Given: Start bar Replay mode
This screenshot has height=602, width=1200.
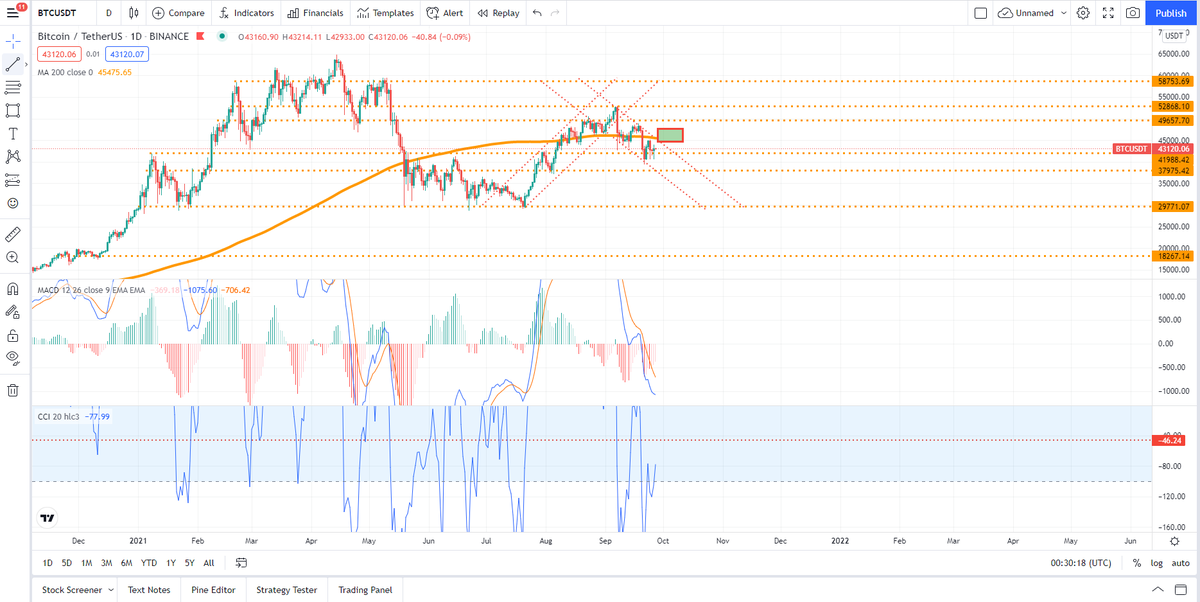Looking at the screenshot, I should pos(498,13).
